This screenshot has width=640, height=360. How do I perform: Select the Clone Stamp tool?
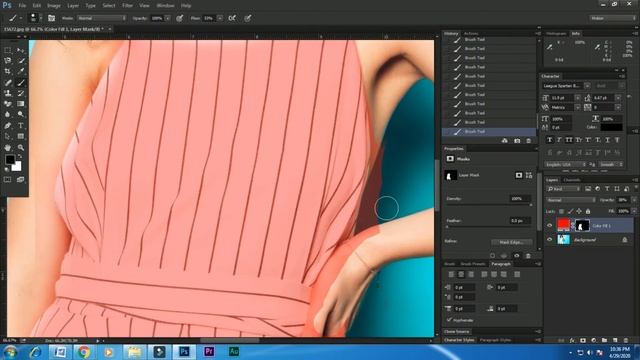pos(8,93)
